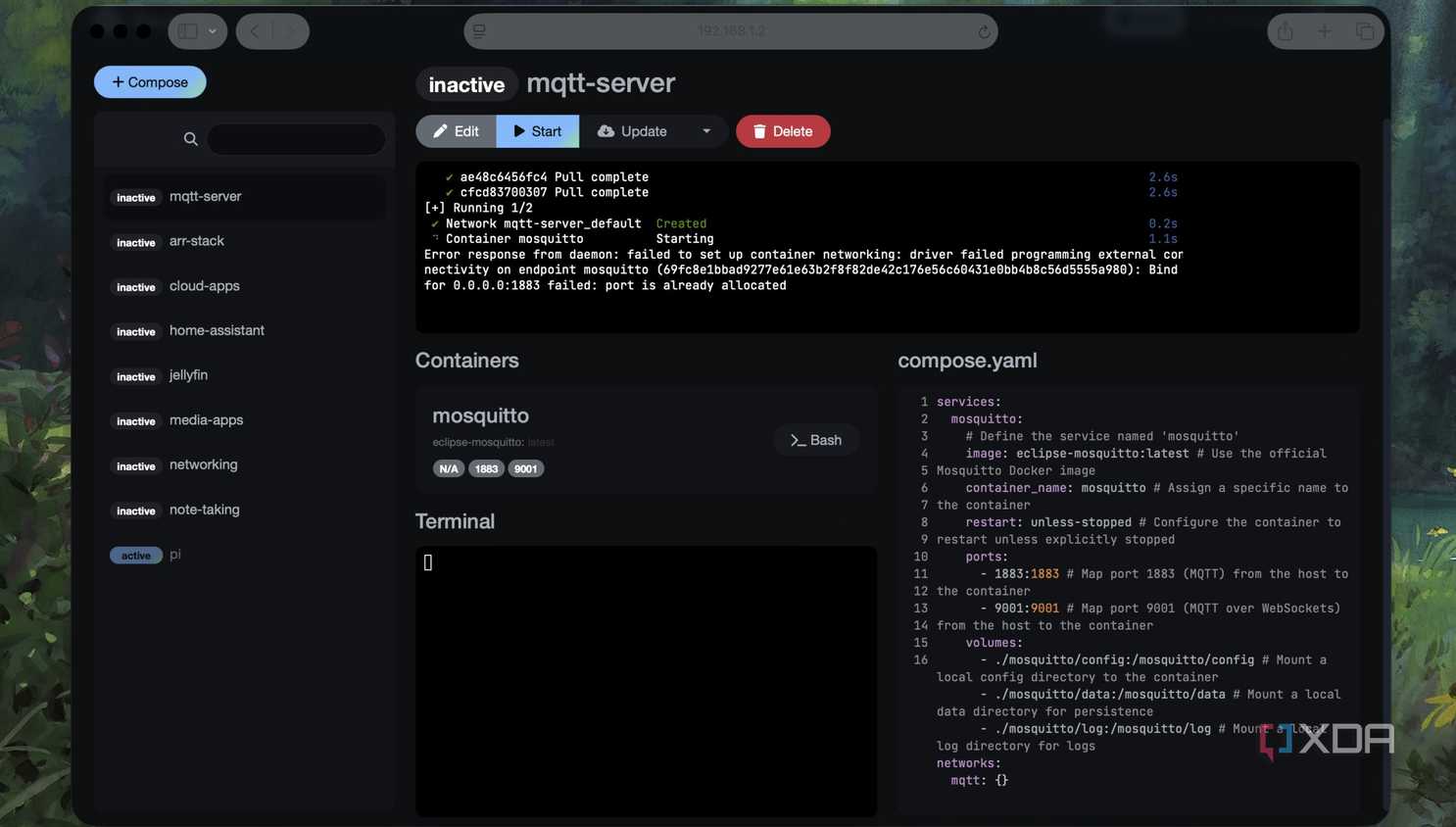Click the inactive badge next to mqtt-server title

tap(466, 84)
